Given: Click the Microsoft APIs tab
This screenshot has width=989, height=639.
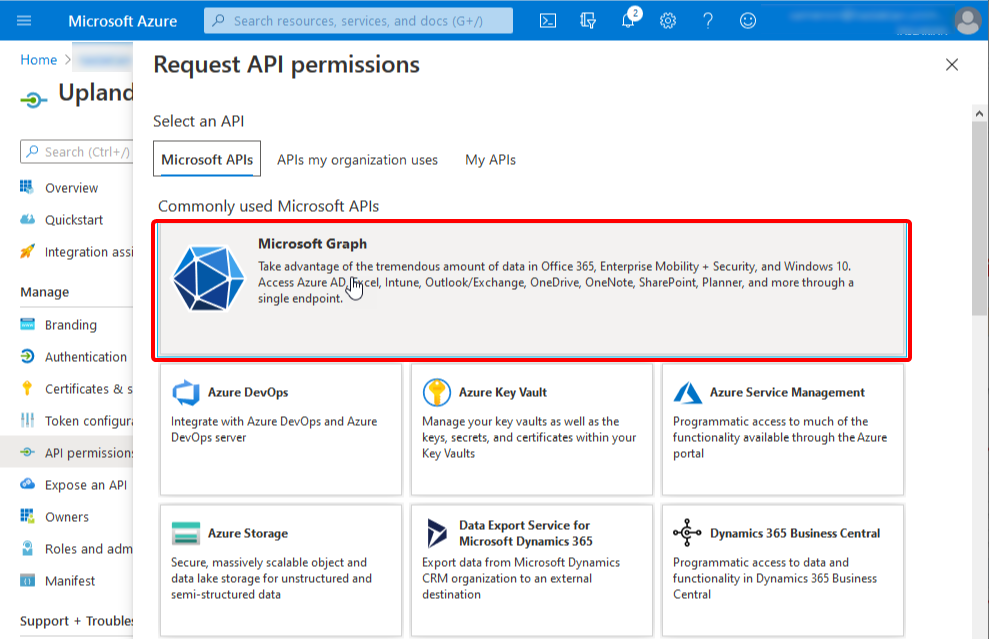Looking at the screenshot, I should point(207,160).
